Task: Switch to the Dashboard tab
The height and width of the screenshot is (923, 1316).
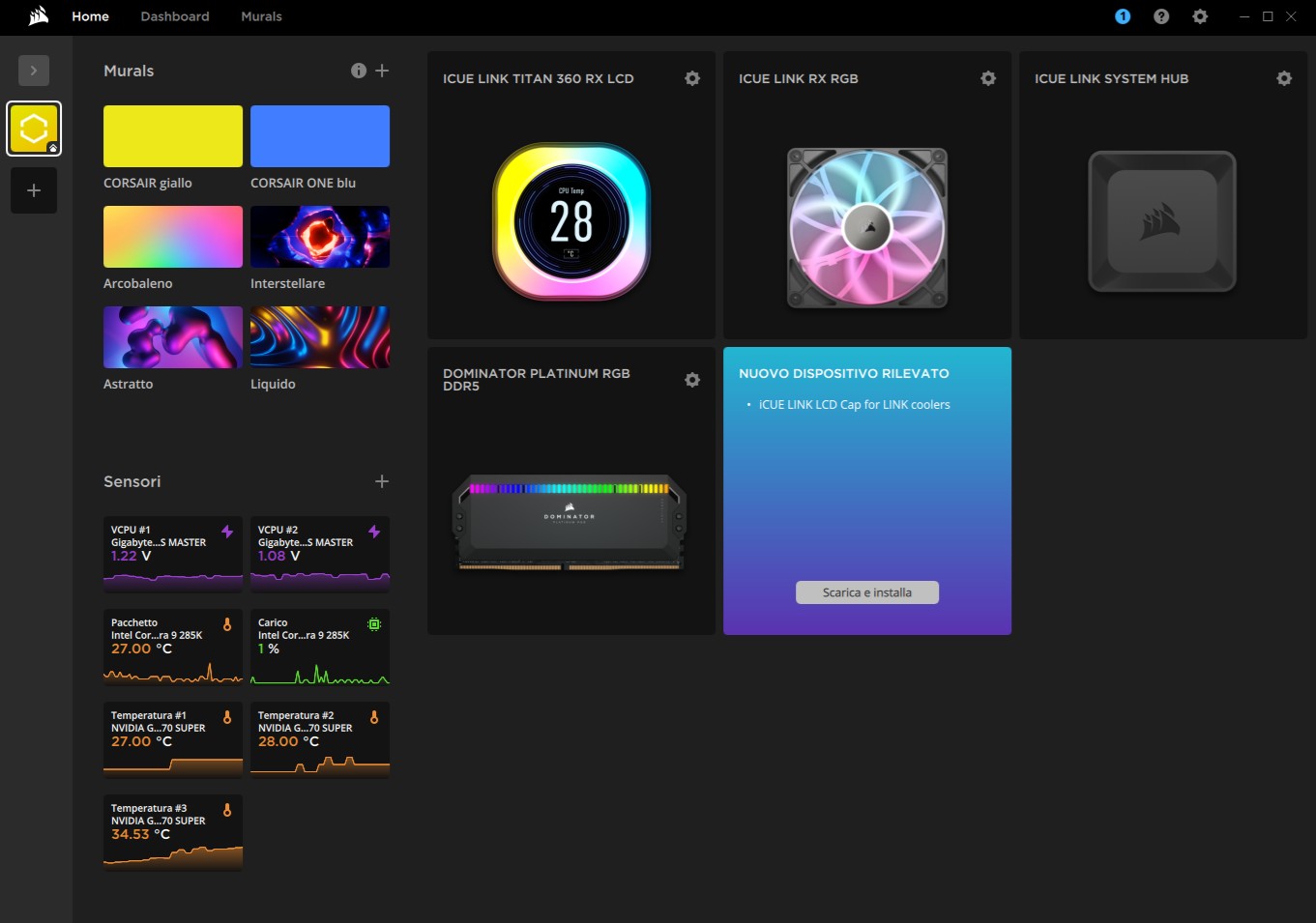Action: pos(175,16)
